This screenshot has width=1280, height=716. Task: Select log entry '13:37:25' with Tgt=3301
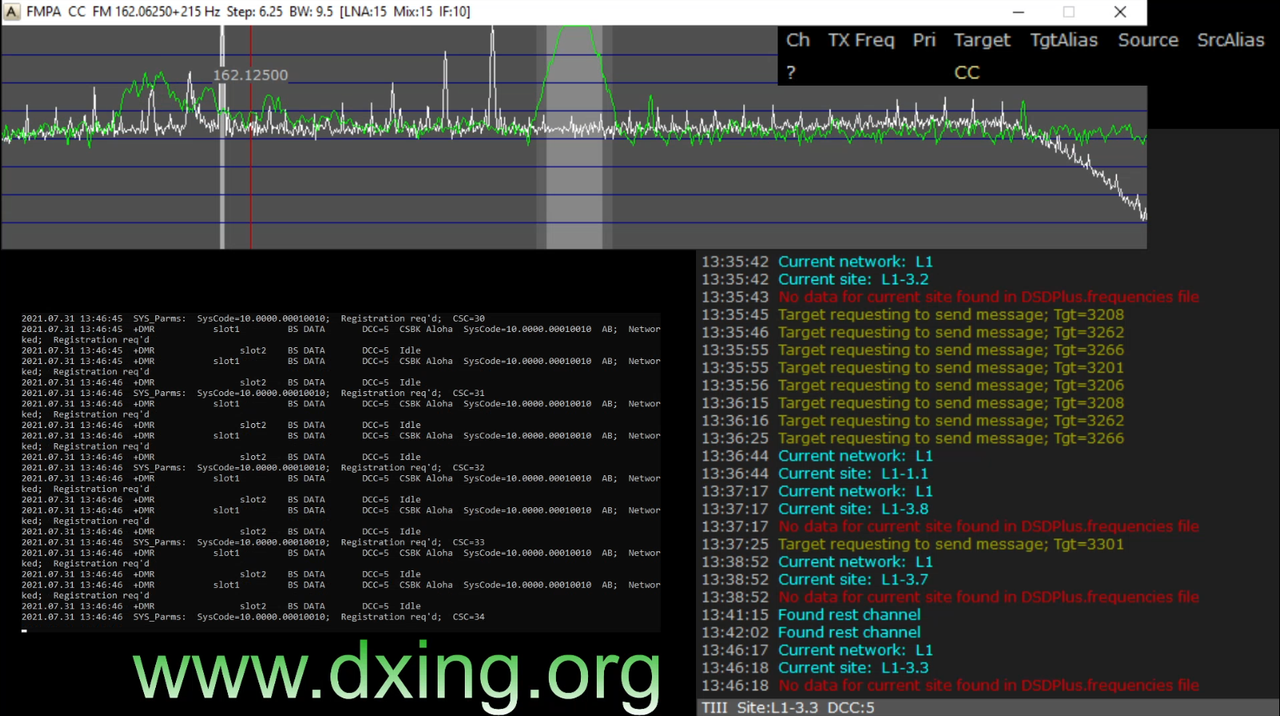click(x=913, y=544)
